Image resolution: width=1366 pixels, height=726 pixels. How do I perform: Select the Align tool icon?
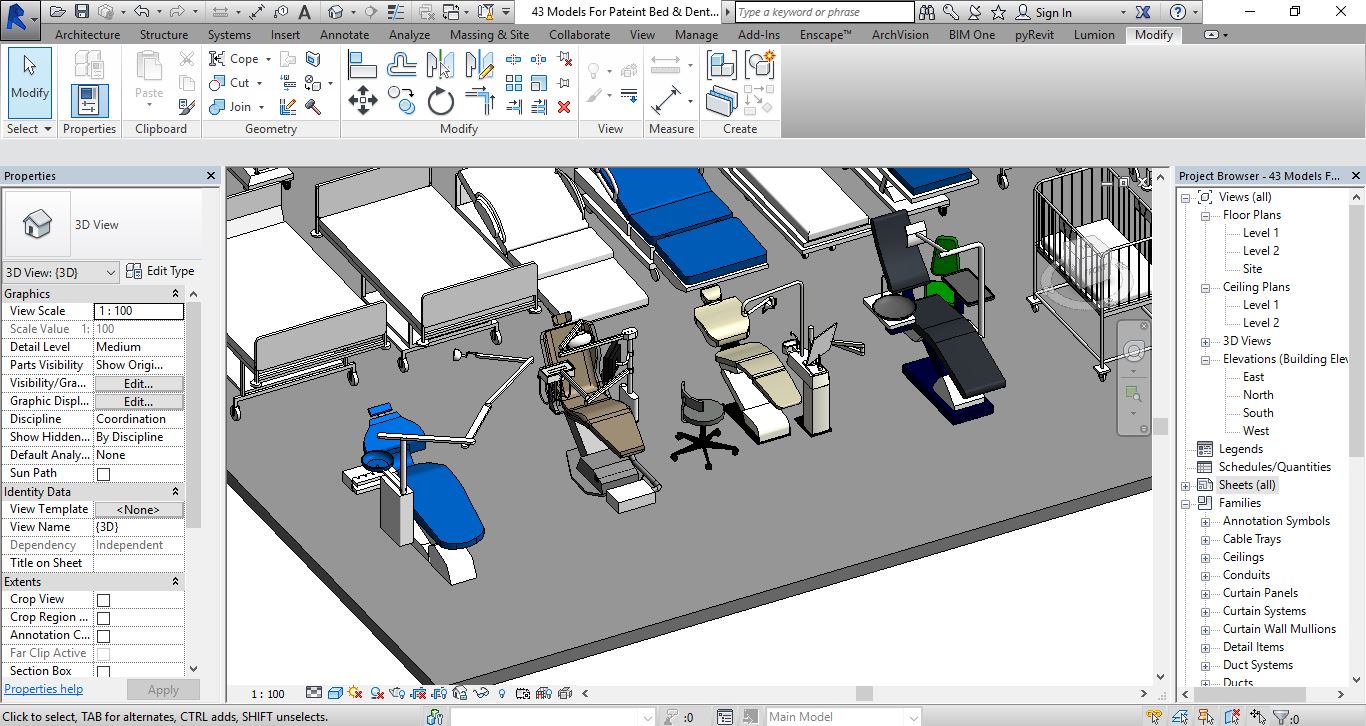(362, 66)
